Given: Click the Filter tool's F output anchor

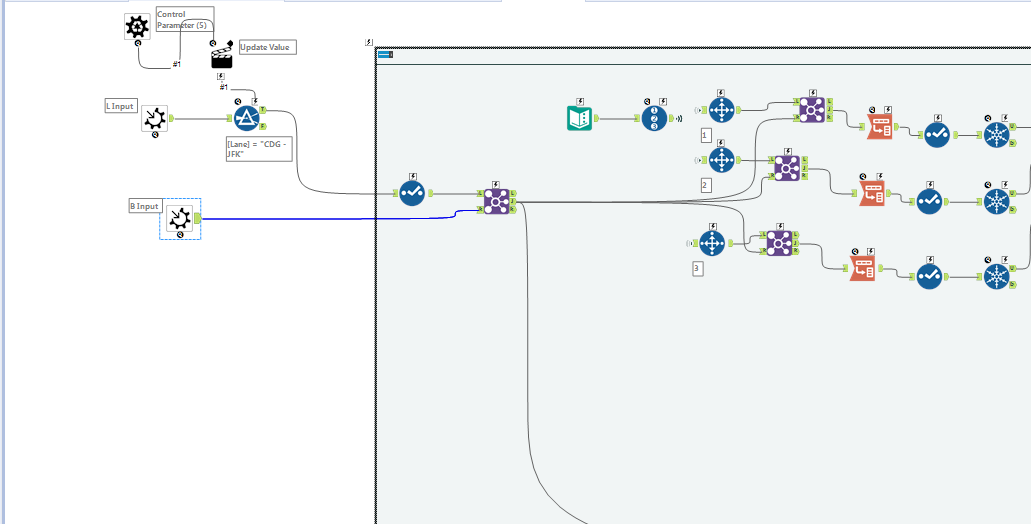Looking at the screenshot, I should 263,126.
